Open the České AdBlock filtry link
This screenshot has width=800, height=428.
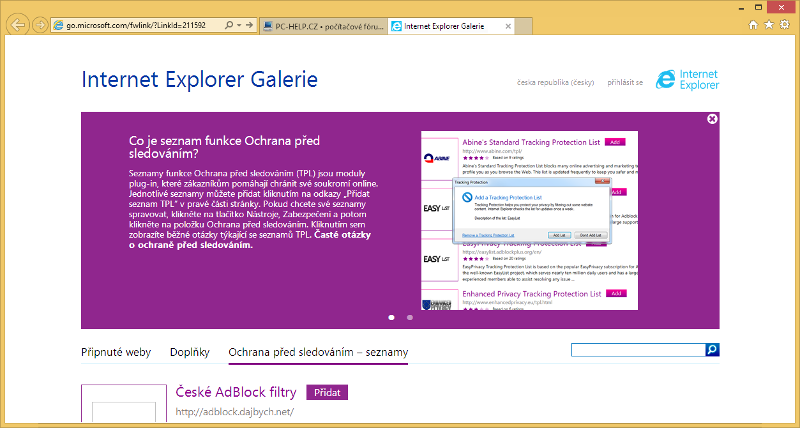coord(235,392)
